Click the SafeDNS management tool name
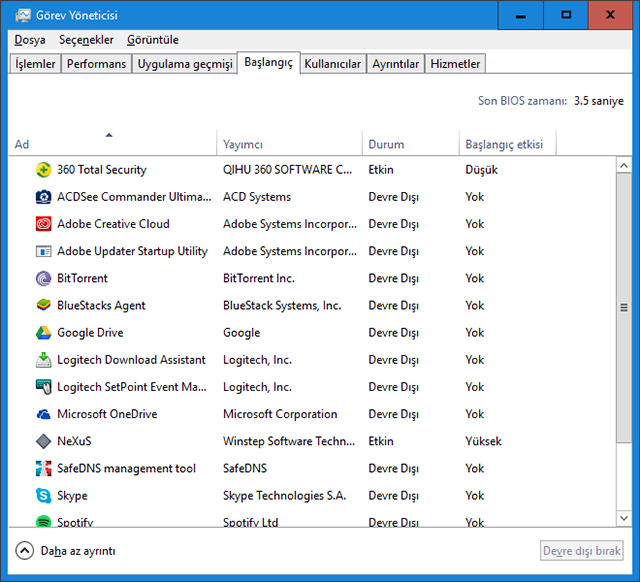The image size is (640, 582). coord(126,469)
